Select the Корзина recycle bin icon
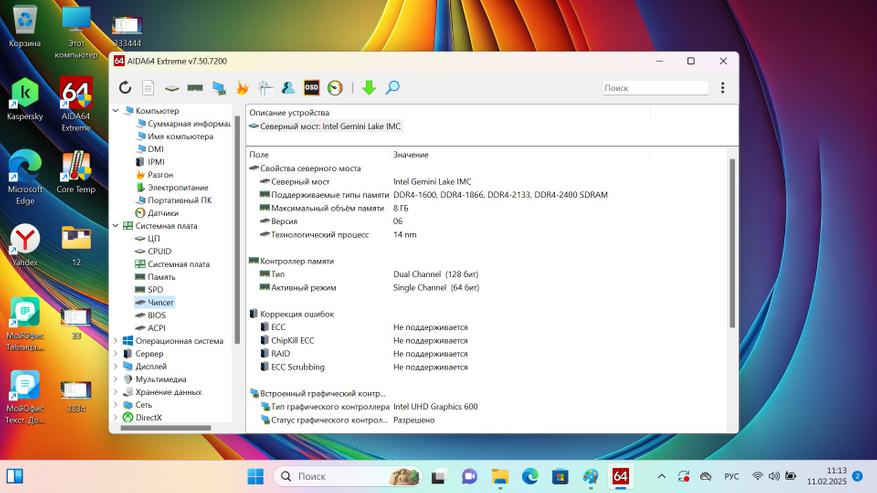 (x=25, y=26)
